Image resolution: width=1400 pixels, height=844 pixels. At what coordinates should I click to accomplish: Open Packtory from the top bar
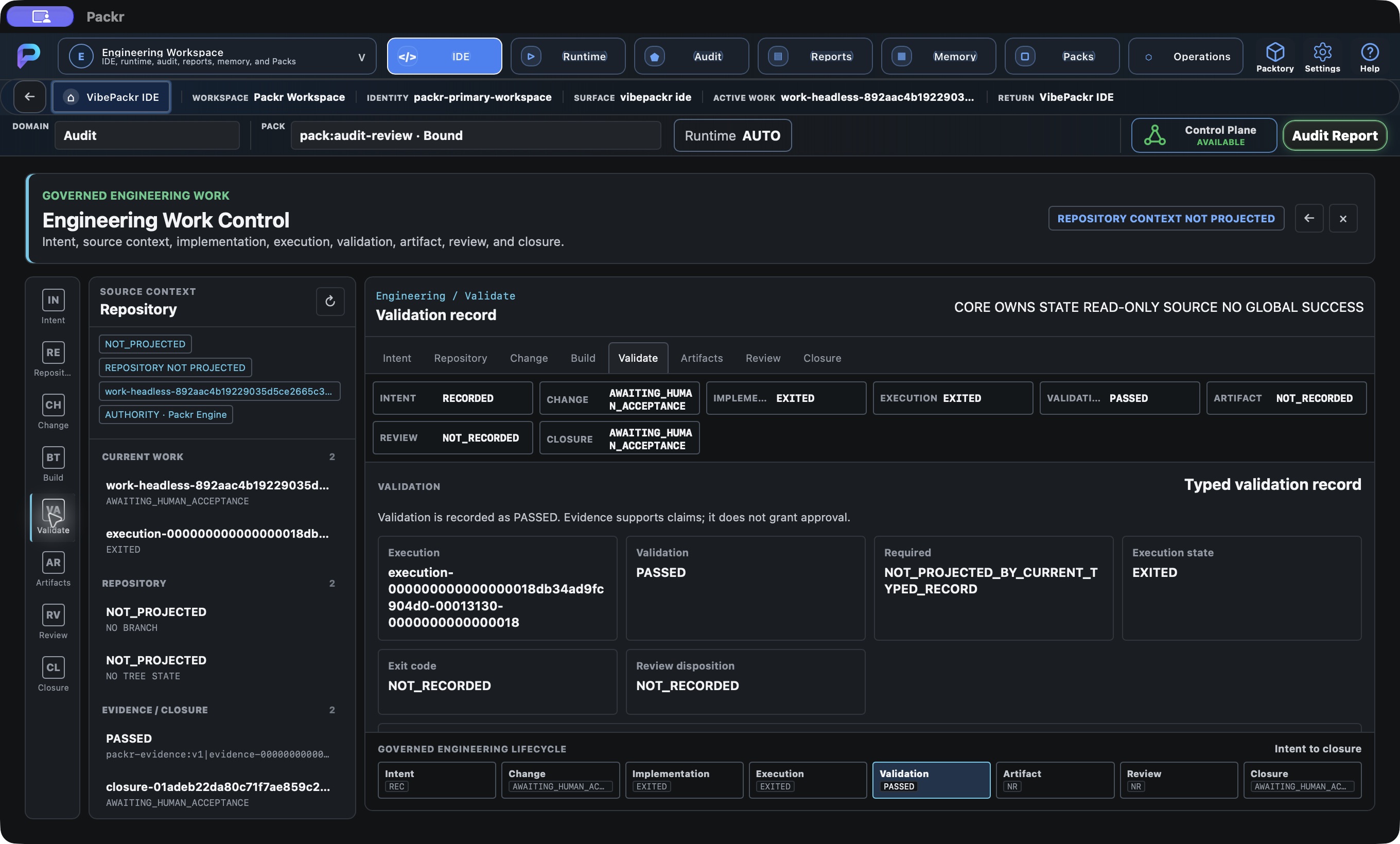point(1274,57)
